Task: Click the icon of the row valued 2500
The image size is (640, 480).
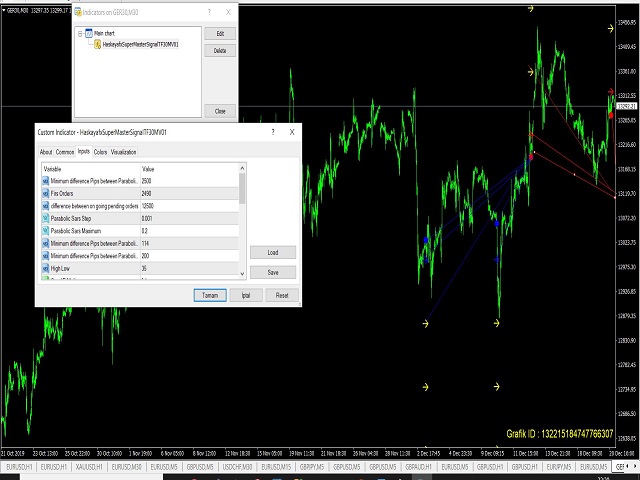Action: click(x=45, y=181)
